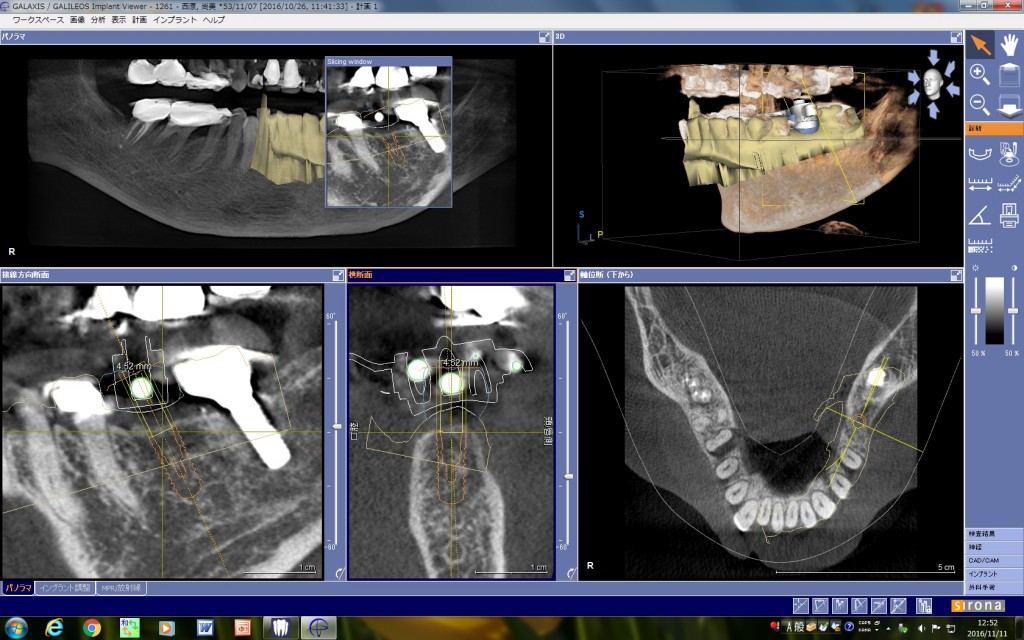Select the arrow pointer tool
The width and height of the screenshot is (1024, 640).
click(980, 44)
